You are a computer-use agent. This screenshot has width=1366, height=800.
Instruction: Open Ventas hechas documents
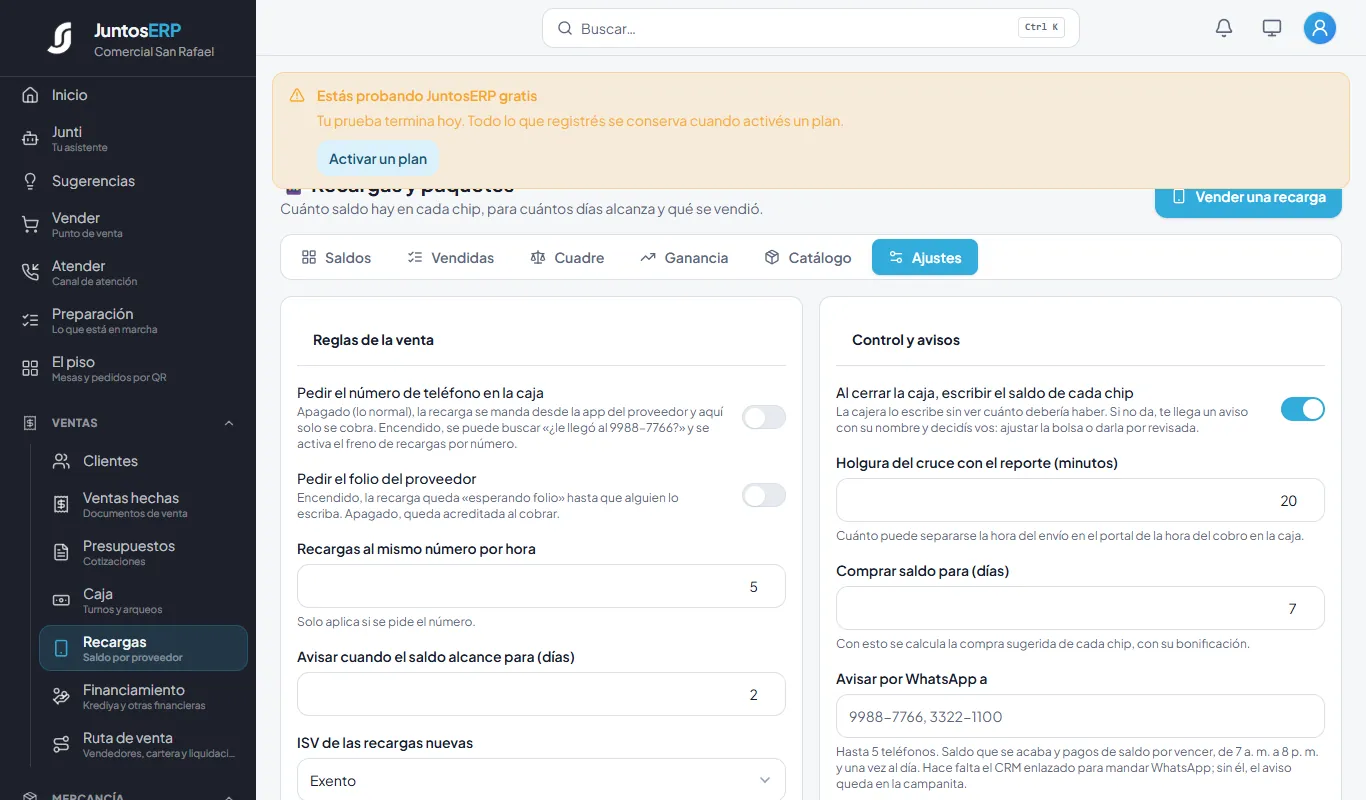click(x=143, y=504)
